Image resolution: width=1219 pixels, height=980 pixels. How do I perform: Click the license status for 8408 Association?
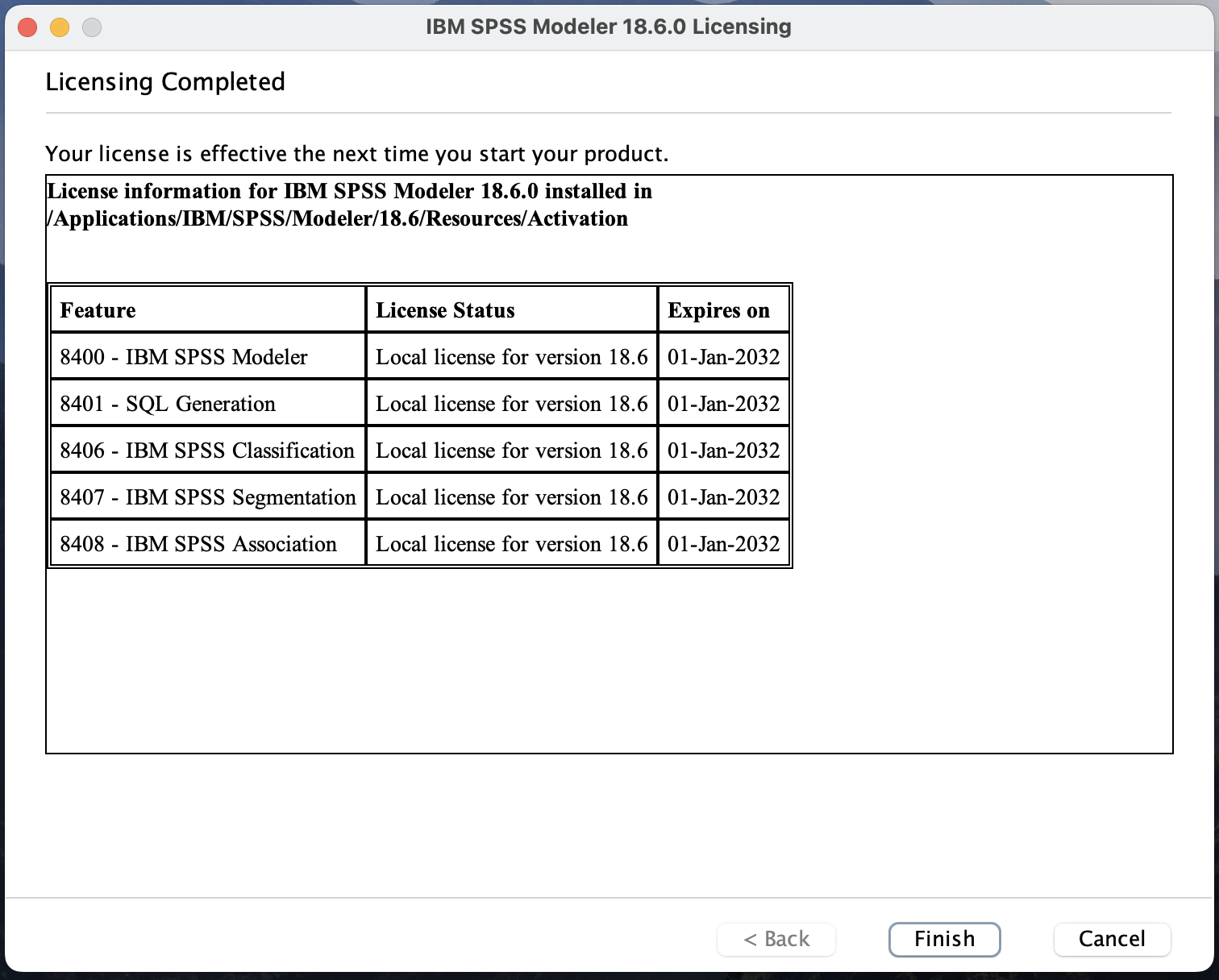point(512,544)
